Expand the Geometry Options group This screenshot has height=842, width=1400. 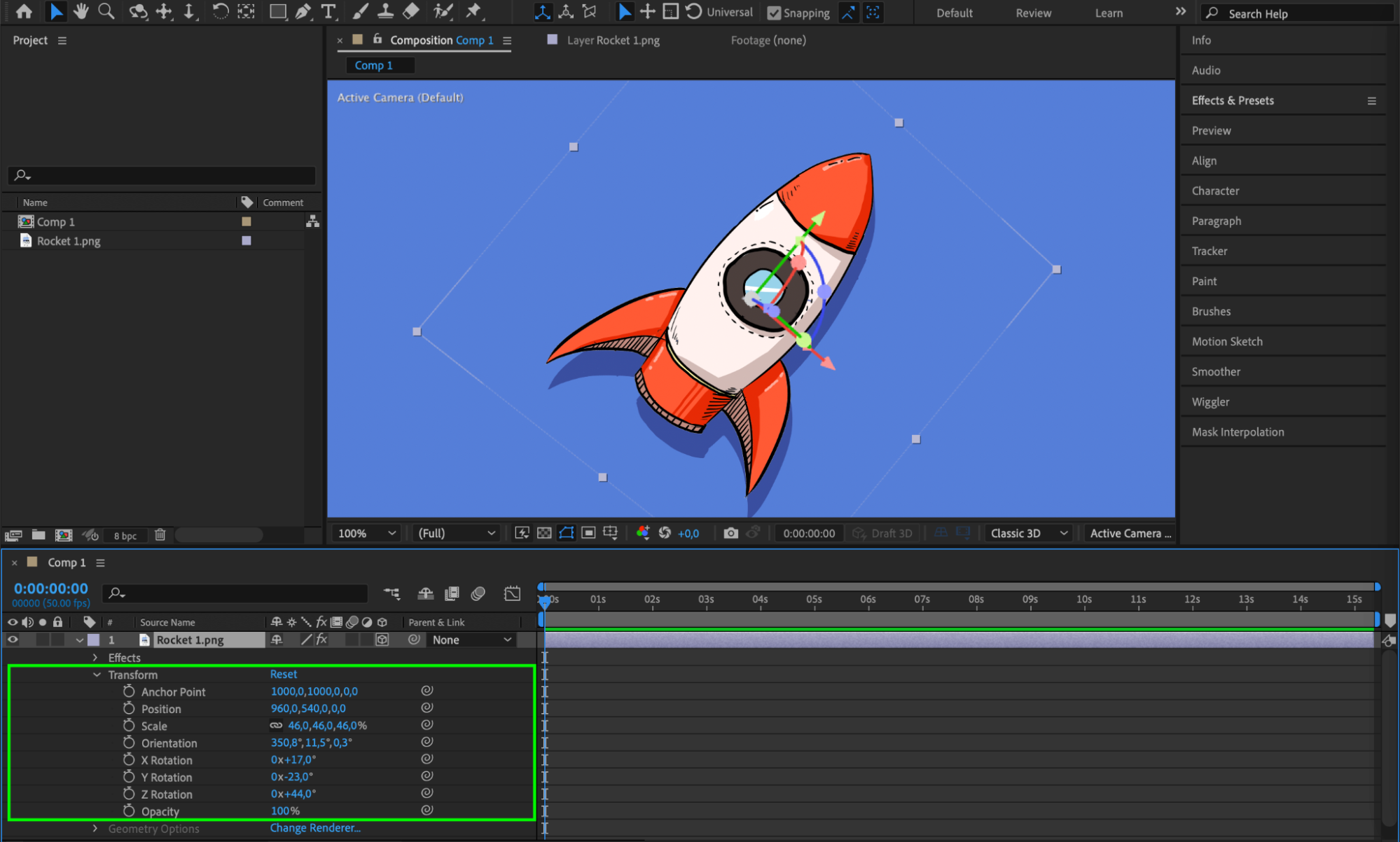(95, 829)
